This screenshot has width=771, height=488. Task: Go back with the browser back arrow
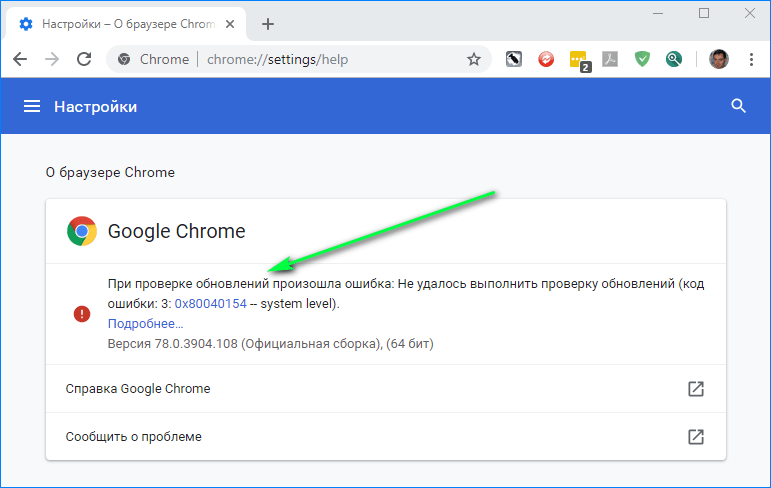point(20,60)
